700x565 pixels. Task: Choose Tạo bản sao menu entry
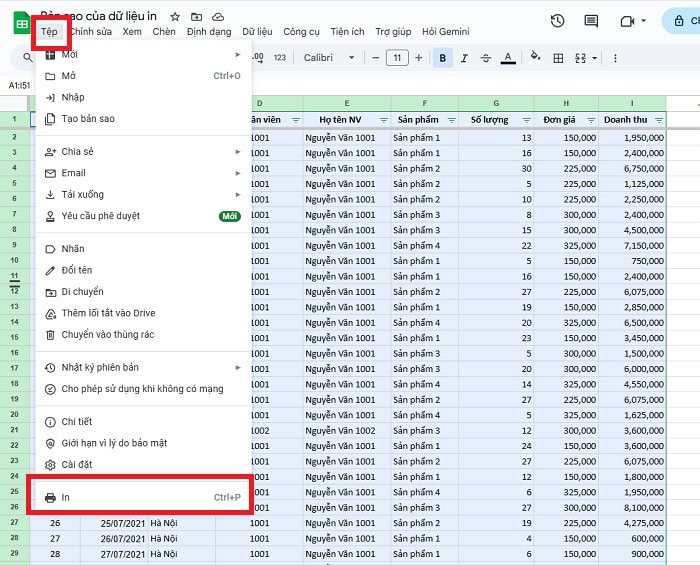(88, 119)
